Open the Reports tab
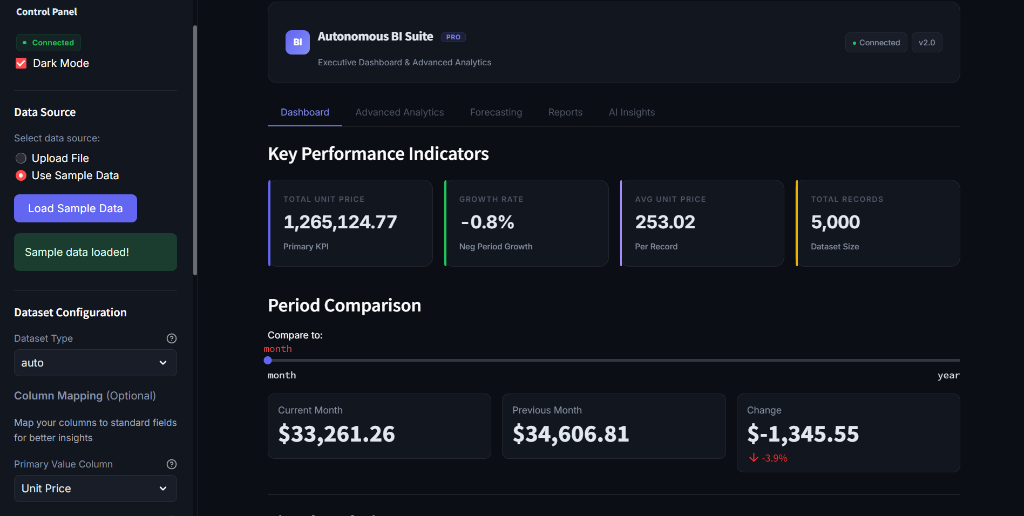The image size is (1024, 516). click(565, 112)
